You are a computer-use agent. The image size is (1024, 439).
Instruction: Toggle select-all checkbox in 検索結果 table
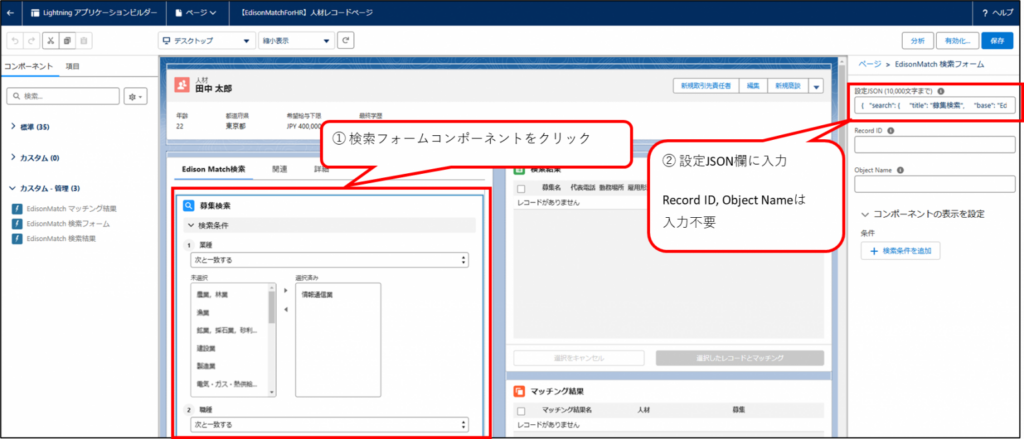pyautogui.click(x=521, y=187)
